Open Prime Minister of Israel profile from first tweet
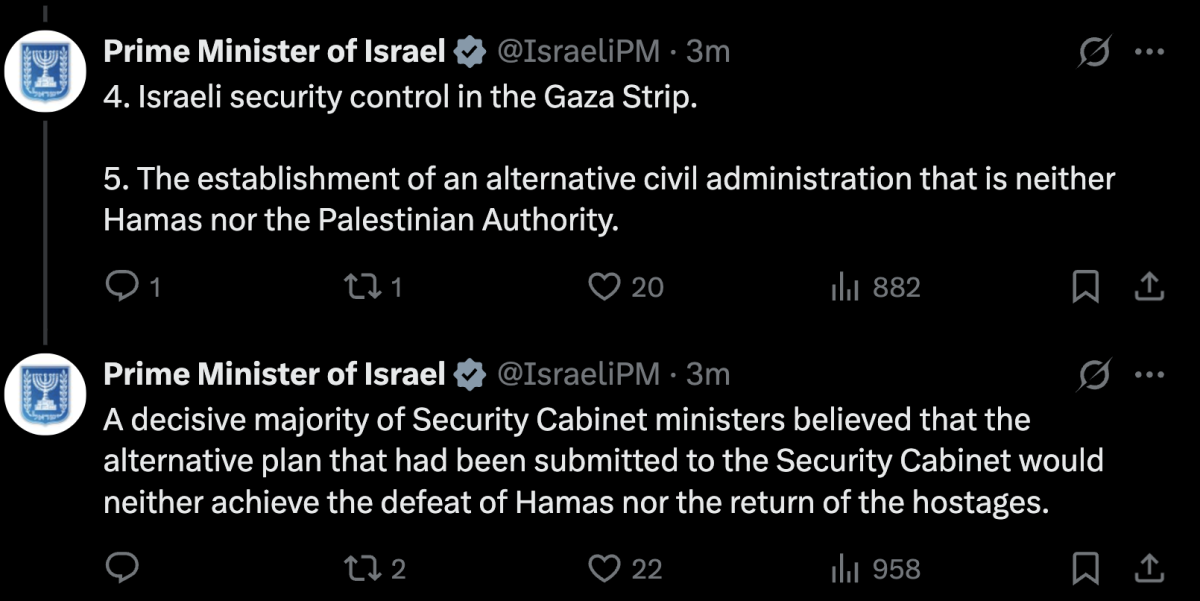The image size is (1200, 601). (x=275, y=52)
